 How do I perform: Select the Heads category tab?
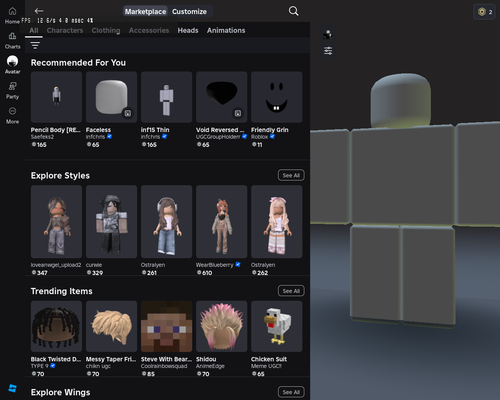pos(188,30)
